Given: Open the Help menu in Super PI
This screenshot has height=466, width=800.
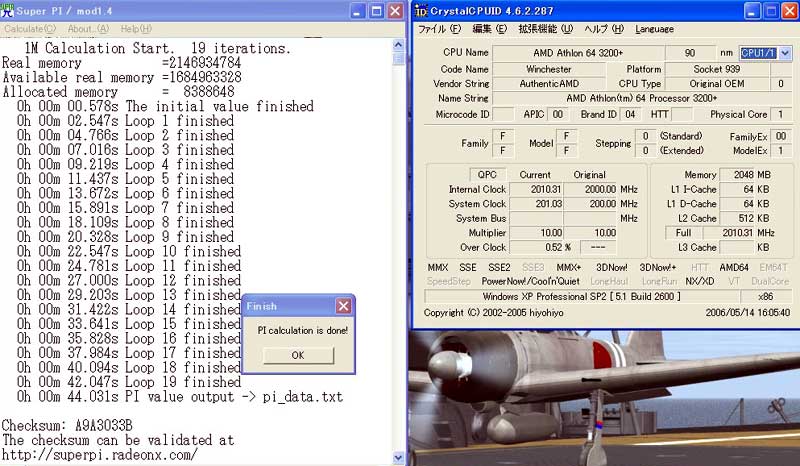Looking at the screenshot, I should tap(136, 29).
